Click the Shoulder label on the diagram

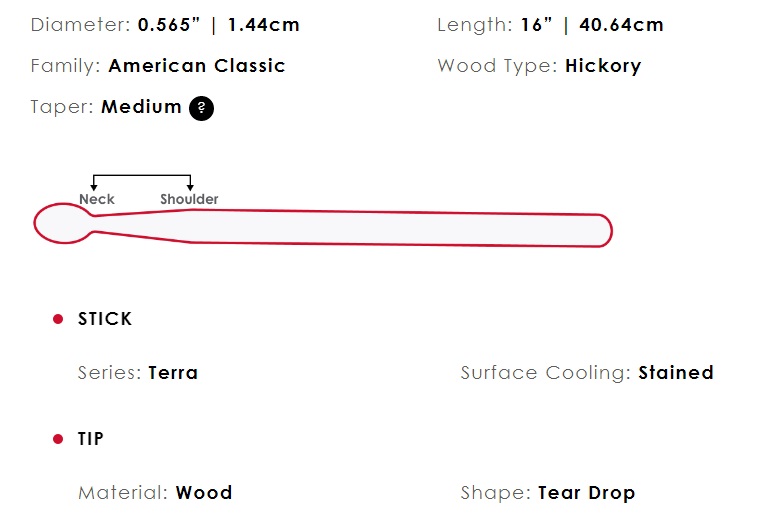coord(190,199)
